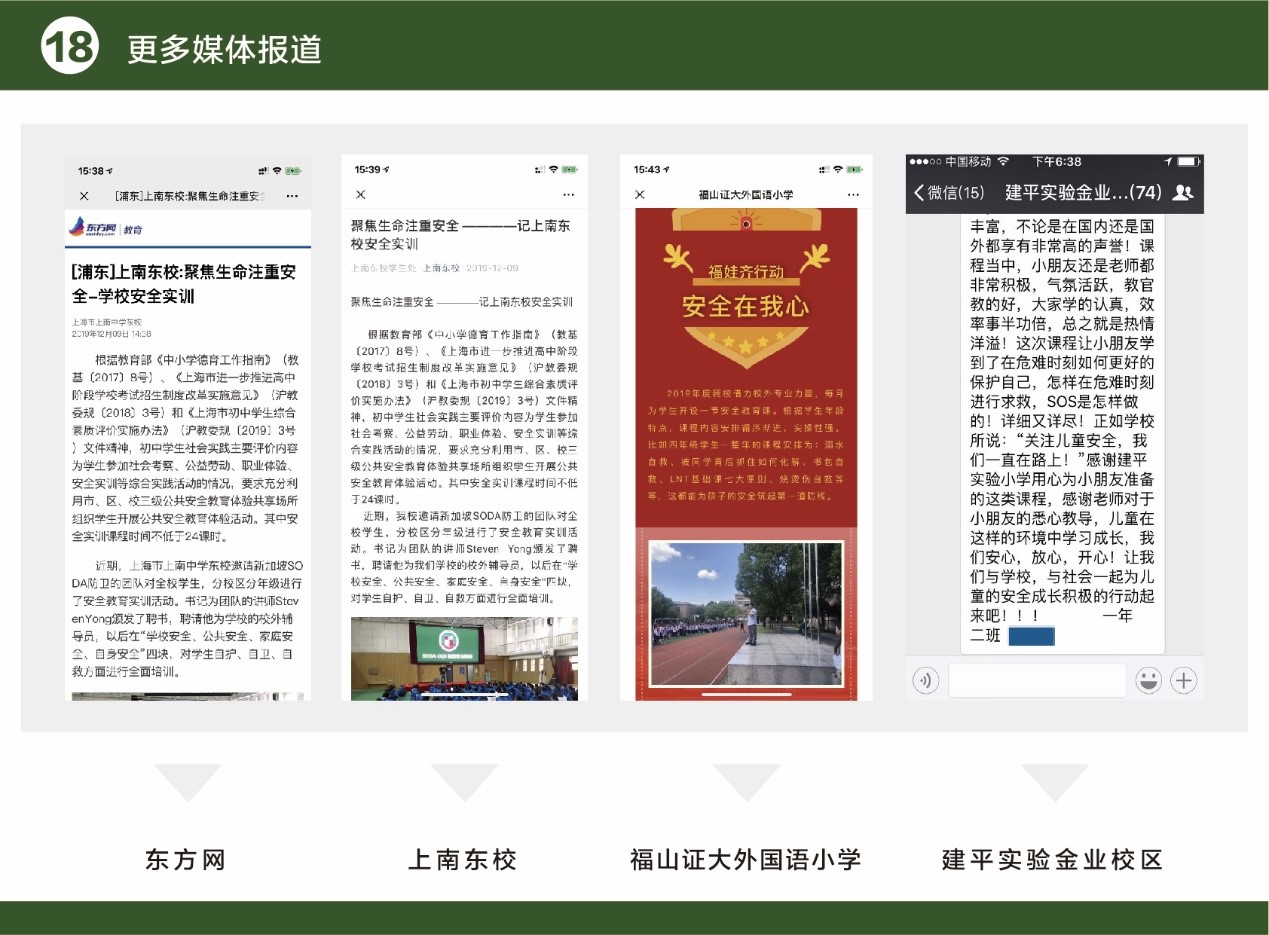
Task: Close the 聚焦生命注重安全 article with X
Action: [361, 194]
